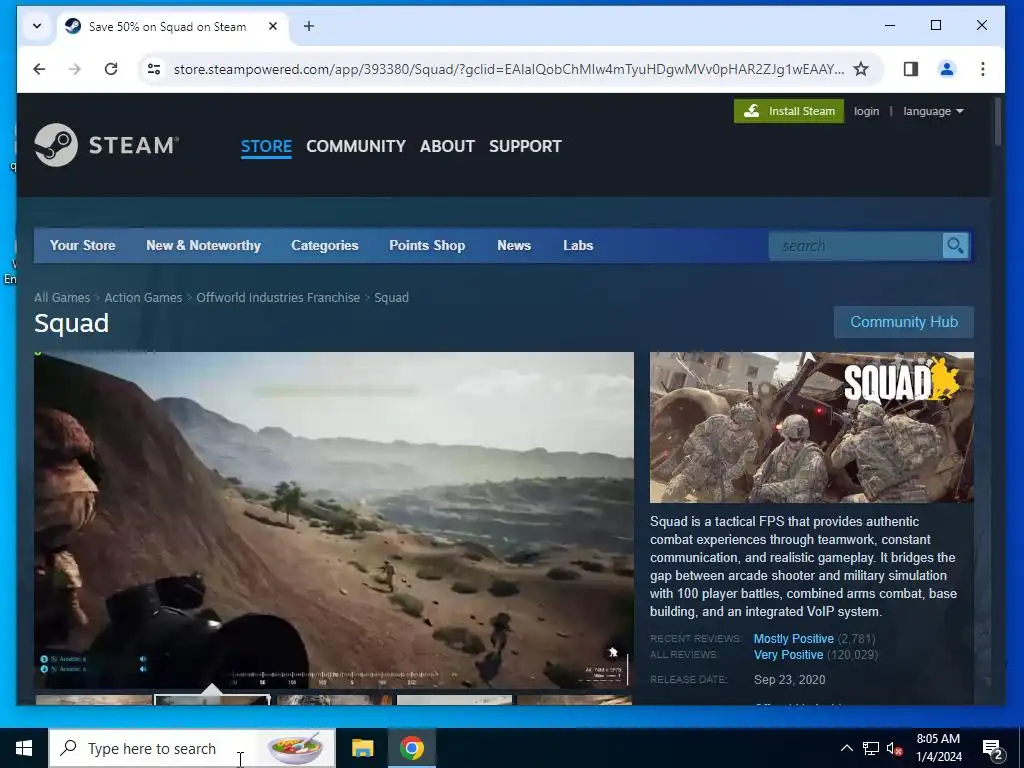Open Very Positive all reviews
This screenshot has width=1024, height=768.
click(x=788, y=654)
